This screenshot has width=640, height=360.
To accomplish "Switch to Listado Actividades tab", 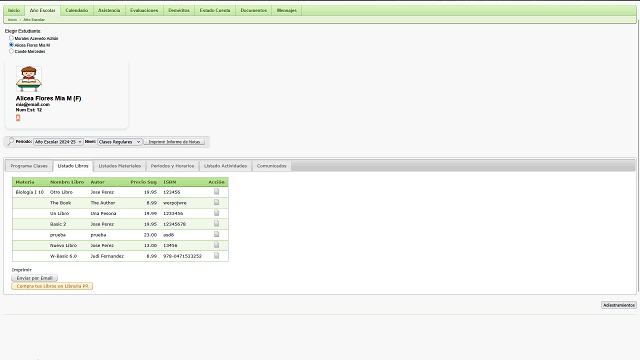I will tap(225, 166).
